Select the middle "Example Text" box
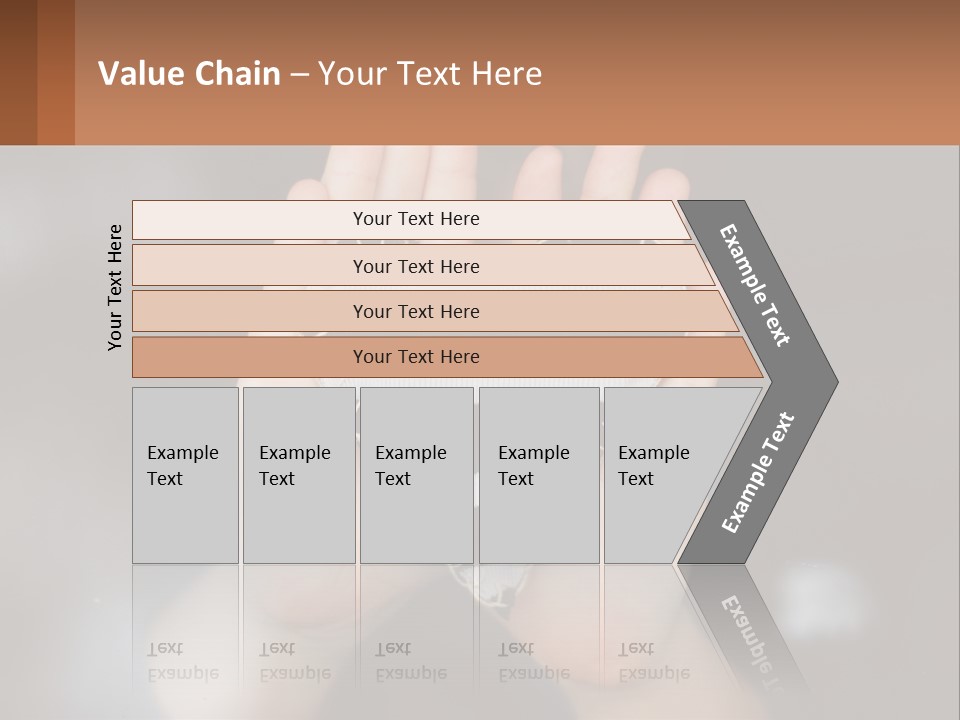Viewport: 960px width, 720px height. (x=416, y=474)
